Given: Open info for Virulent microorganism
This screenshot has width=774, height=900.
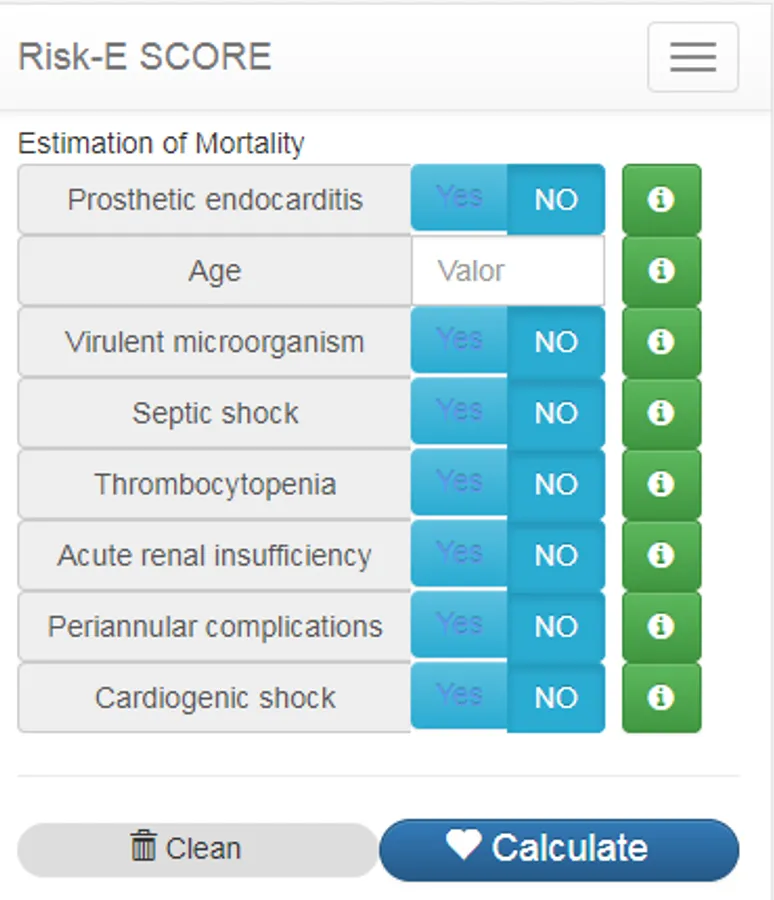Looking at the screenshot, I should 661,342.
